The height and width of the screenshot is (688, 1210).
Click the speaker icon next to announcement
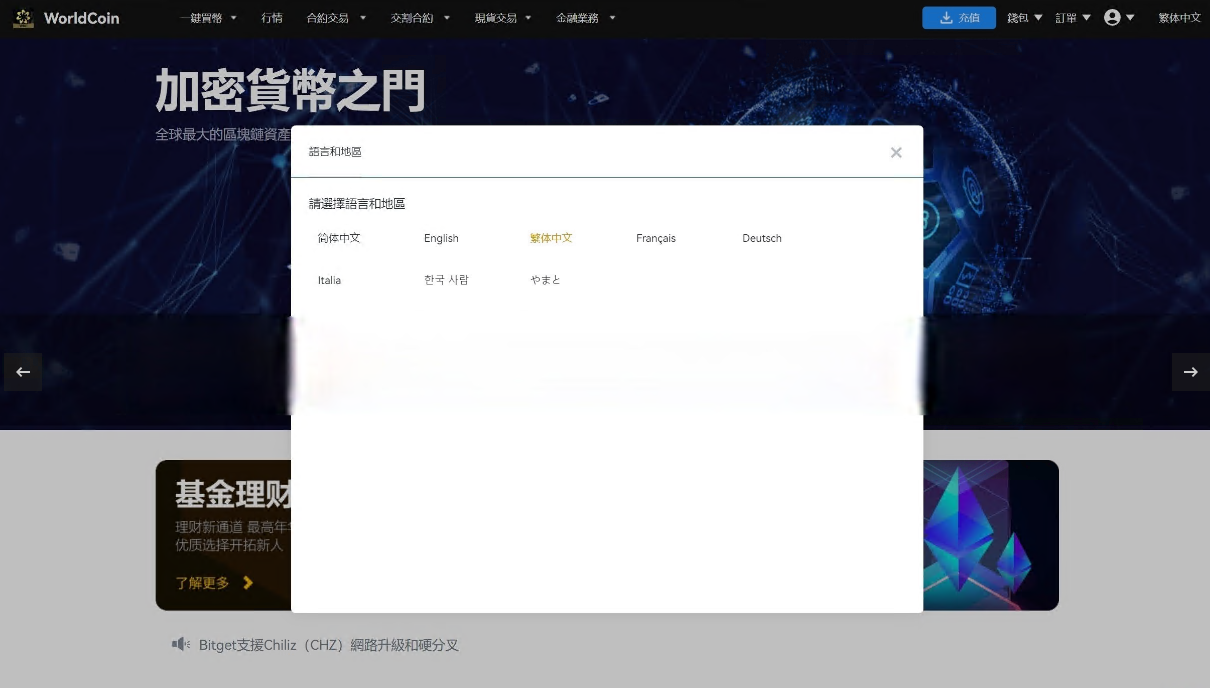[181, 644]
